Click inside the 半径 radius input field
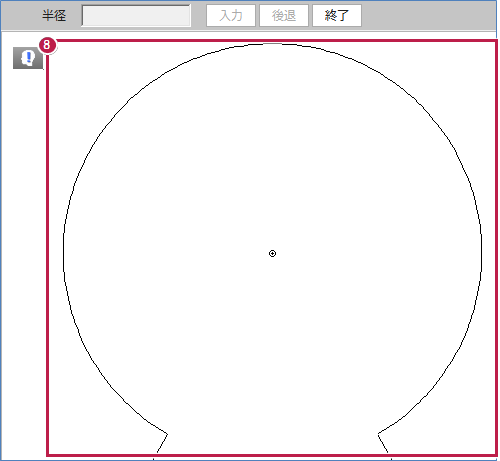This screenshot has width=500, height=461. 136,15
